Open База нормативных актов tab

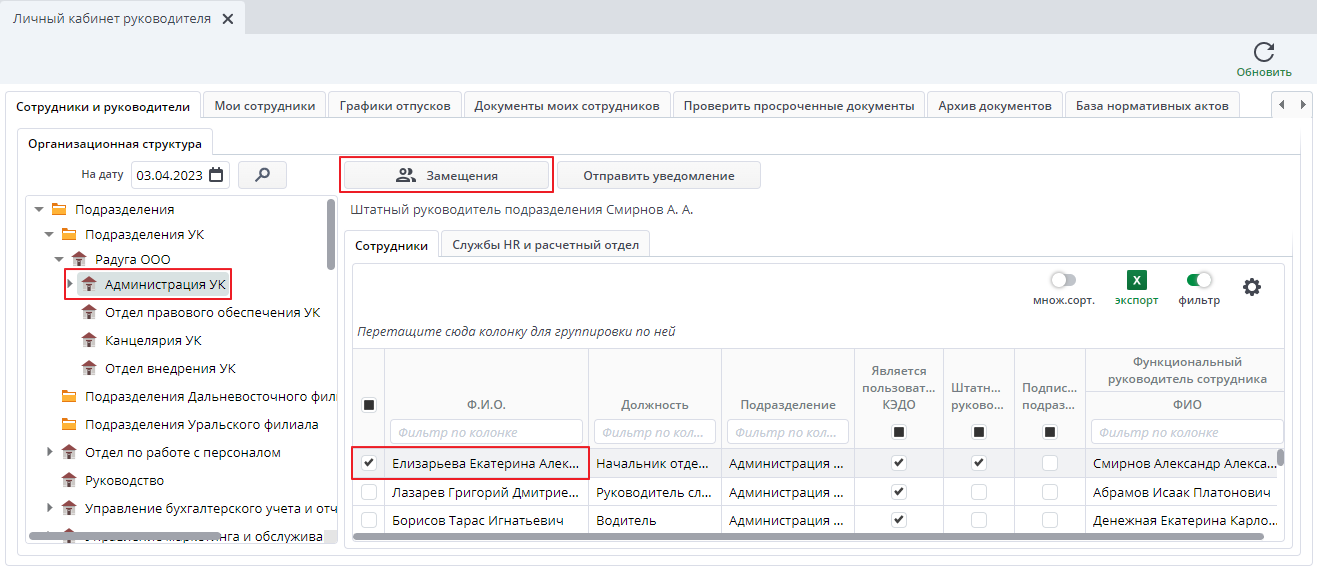[1152, 105]
